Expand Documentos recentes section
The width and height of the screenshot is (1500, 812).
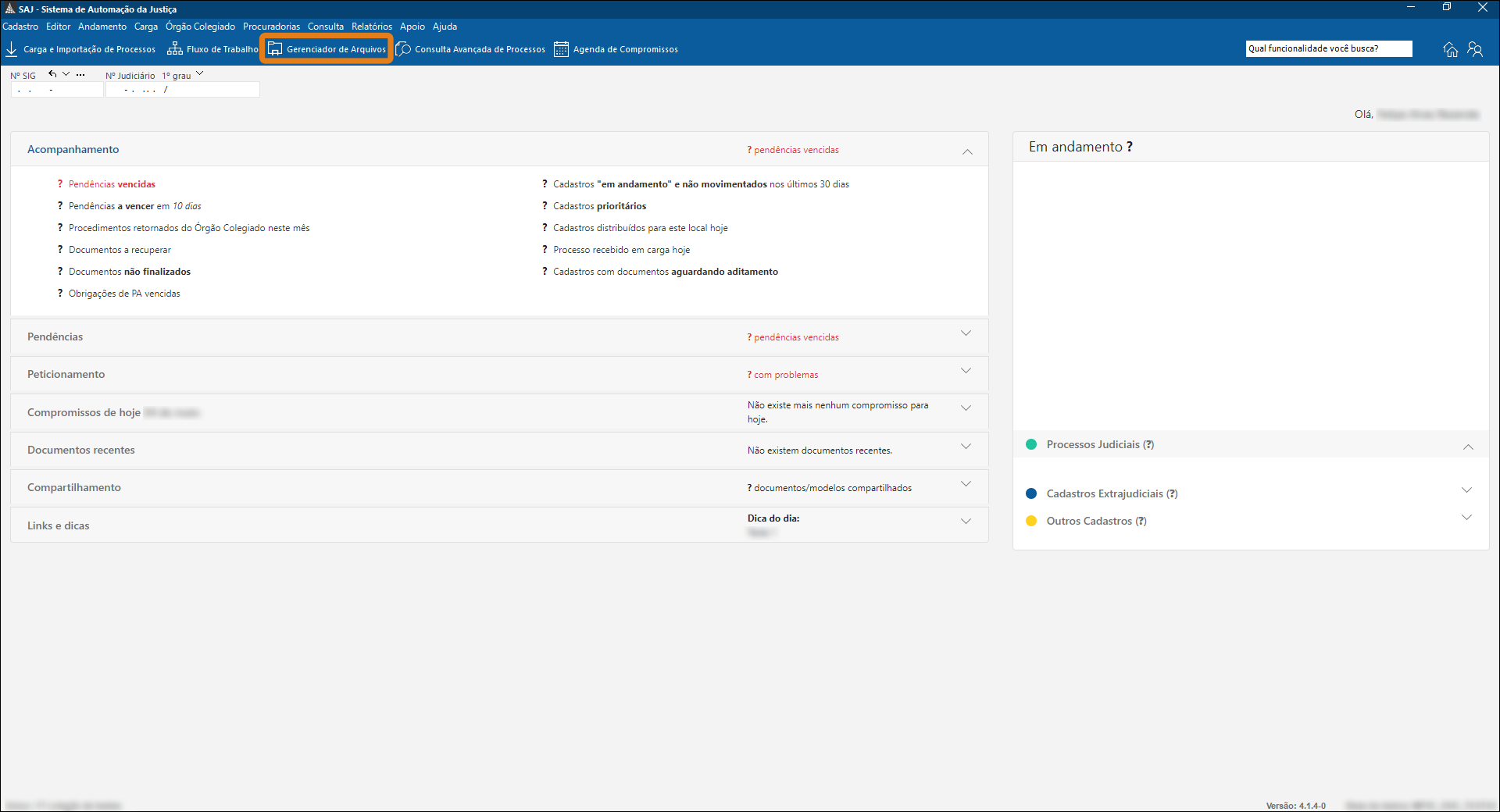point(966,447)
